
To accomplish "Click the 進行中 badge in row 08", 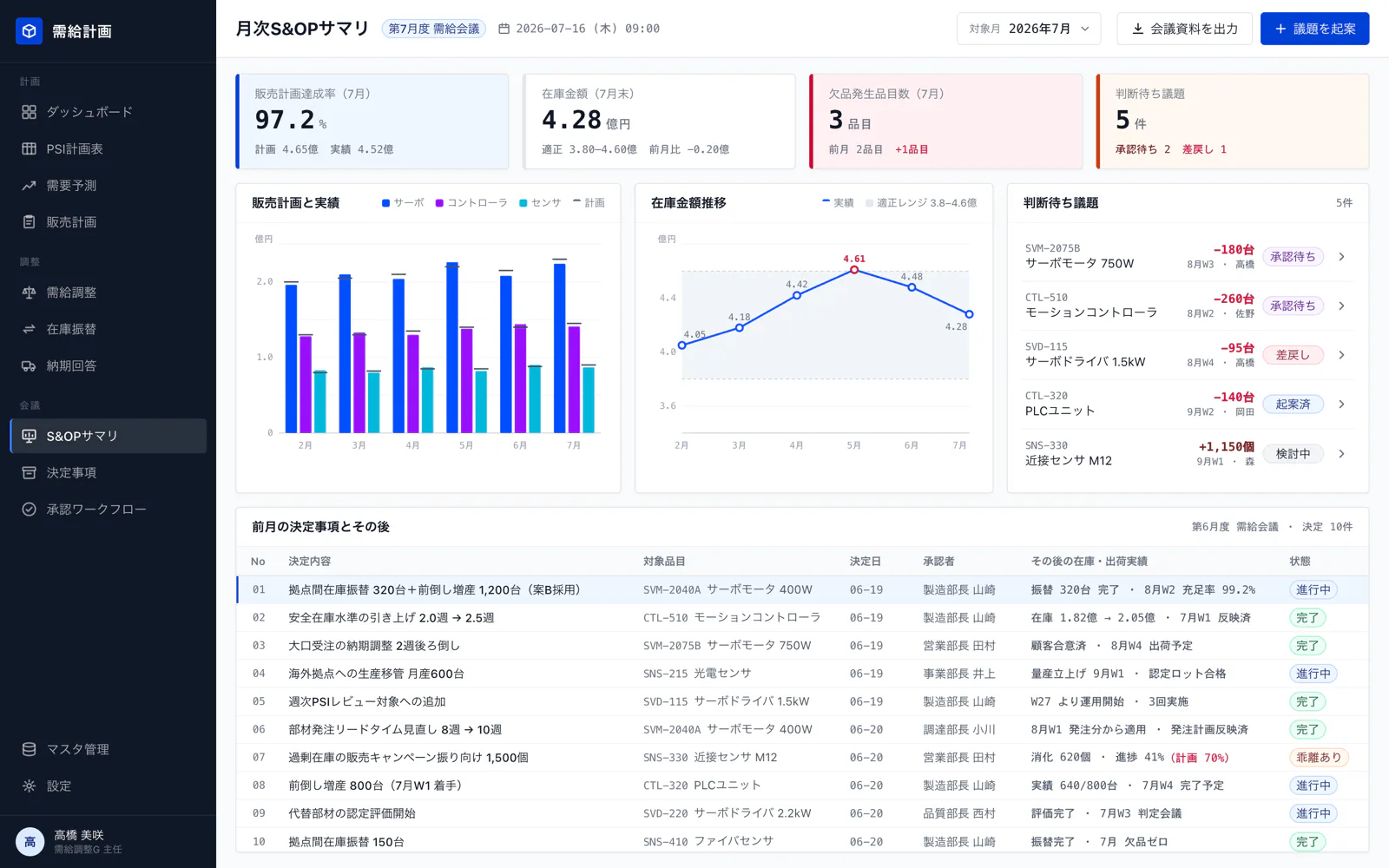I will coord(1313,786).
